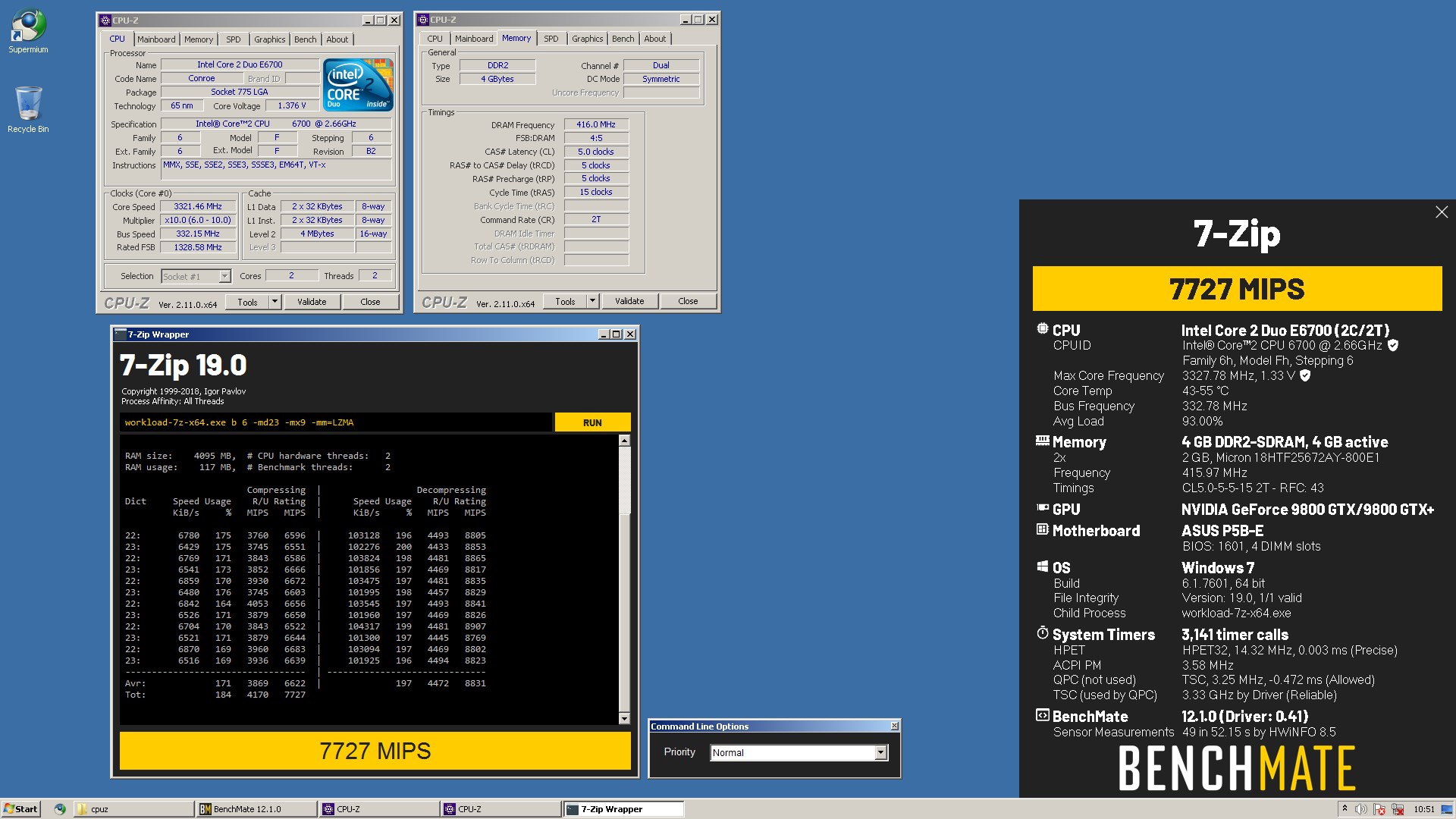The width and height of the screenshot is (1456, 819).
Task: Click the yellow RUN button in 7-Zip Wrapper
Action: tap(592, 422)
